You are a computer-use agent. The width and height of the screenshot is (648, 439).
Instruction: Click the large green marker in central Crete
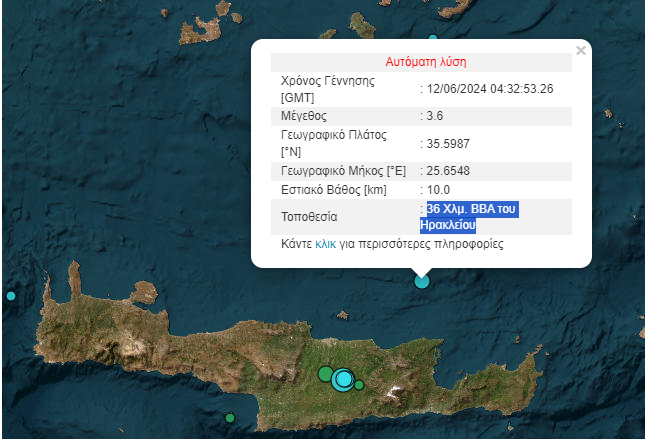tap(326, 375)
